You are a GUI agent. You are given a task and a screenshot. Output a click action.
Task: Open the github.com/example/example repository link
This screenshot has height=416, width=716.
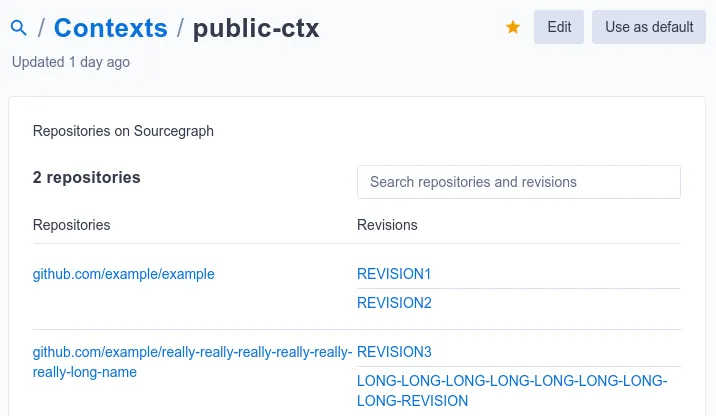click(x=123, y=274)
